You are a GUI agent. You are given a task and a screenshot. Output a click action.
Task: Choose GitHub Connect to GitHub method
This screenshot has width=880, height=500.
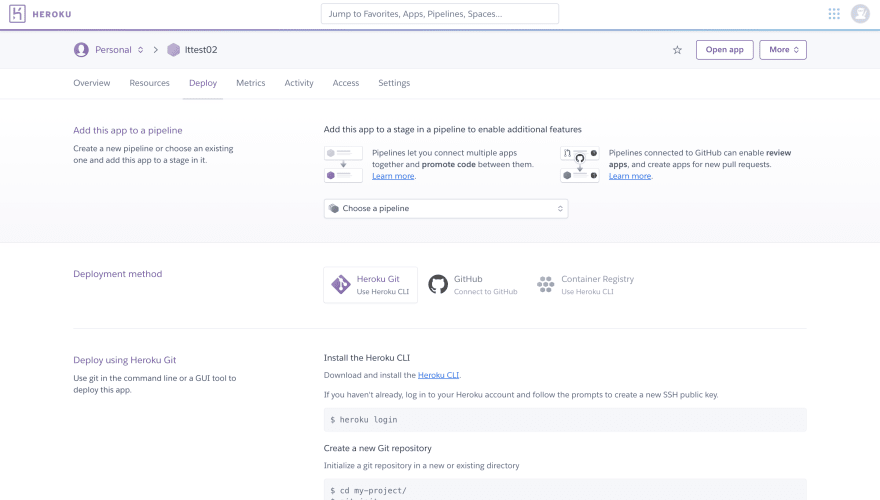[x=473, y=285]
